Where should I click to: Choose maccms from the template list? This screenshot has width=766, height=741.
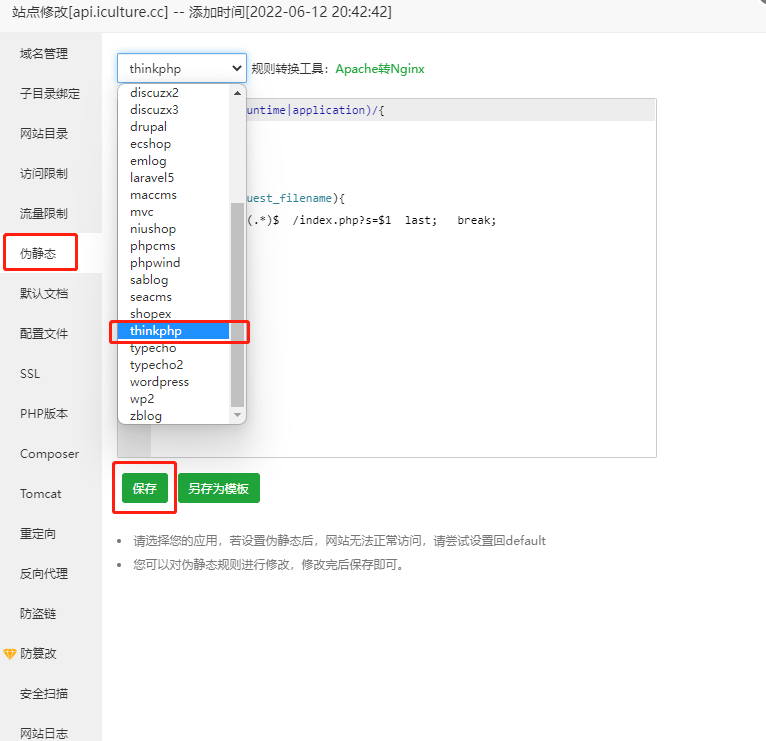coord(173,195)
